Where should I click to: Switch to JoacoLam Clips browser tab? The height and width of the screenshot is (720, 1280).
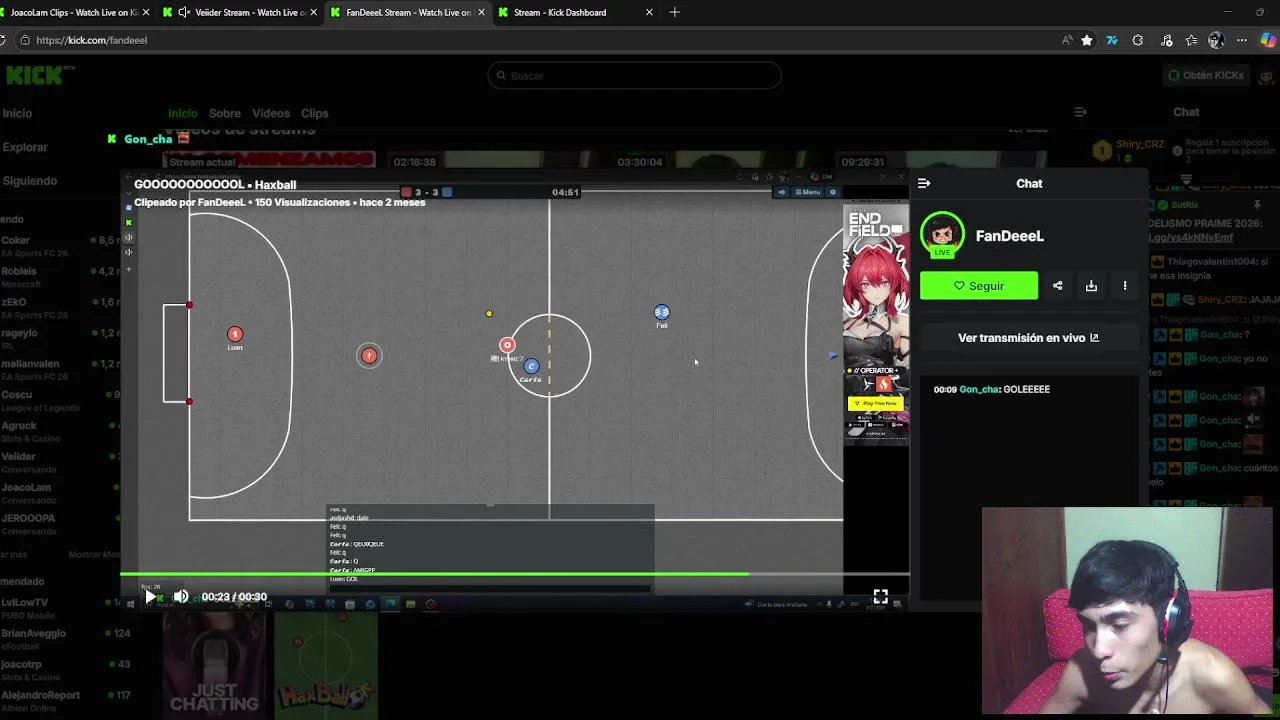[x=74, y=12]
